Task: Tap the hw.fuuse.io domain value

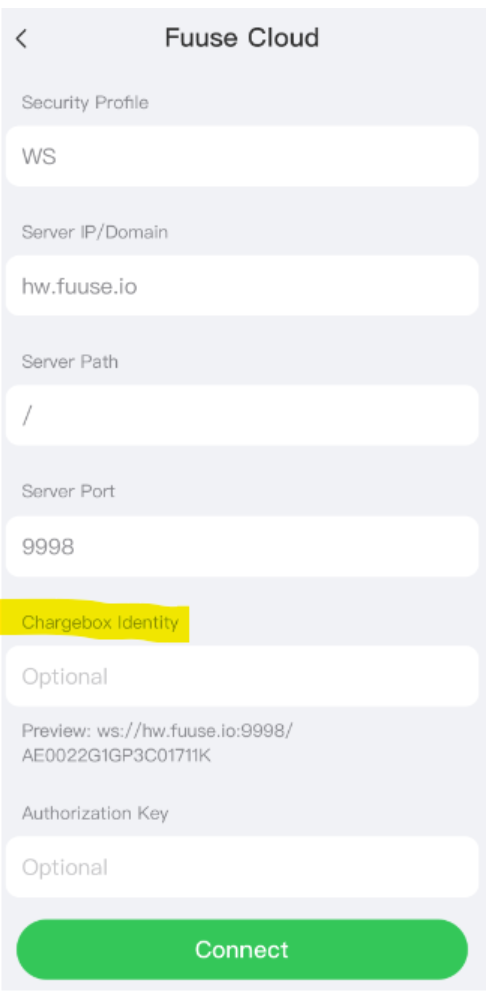Action: 79,286
